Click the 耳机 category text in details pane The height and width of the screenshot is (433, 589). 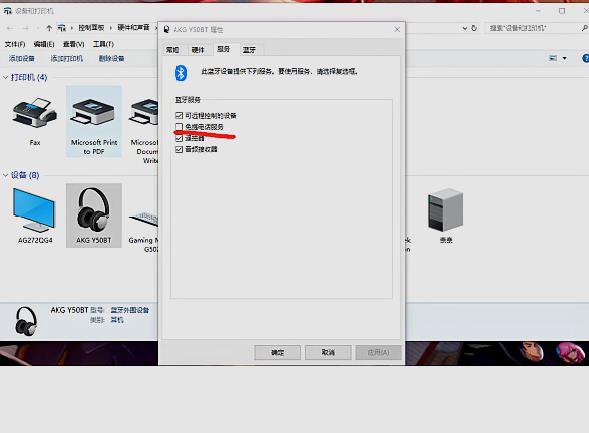tap(117, 320)
